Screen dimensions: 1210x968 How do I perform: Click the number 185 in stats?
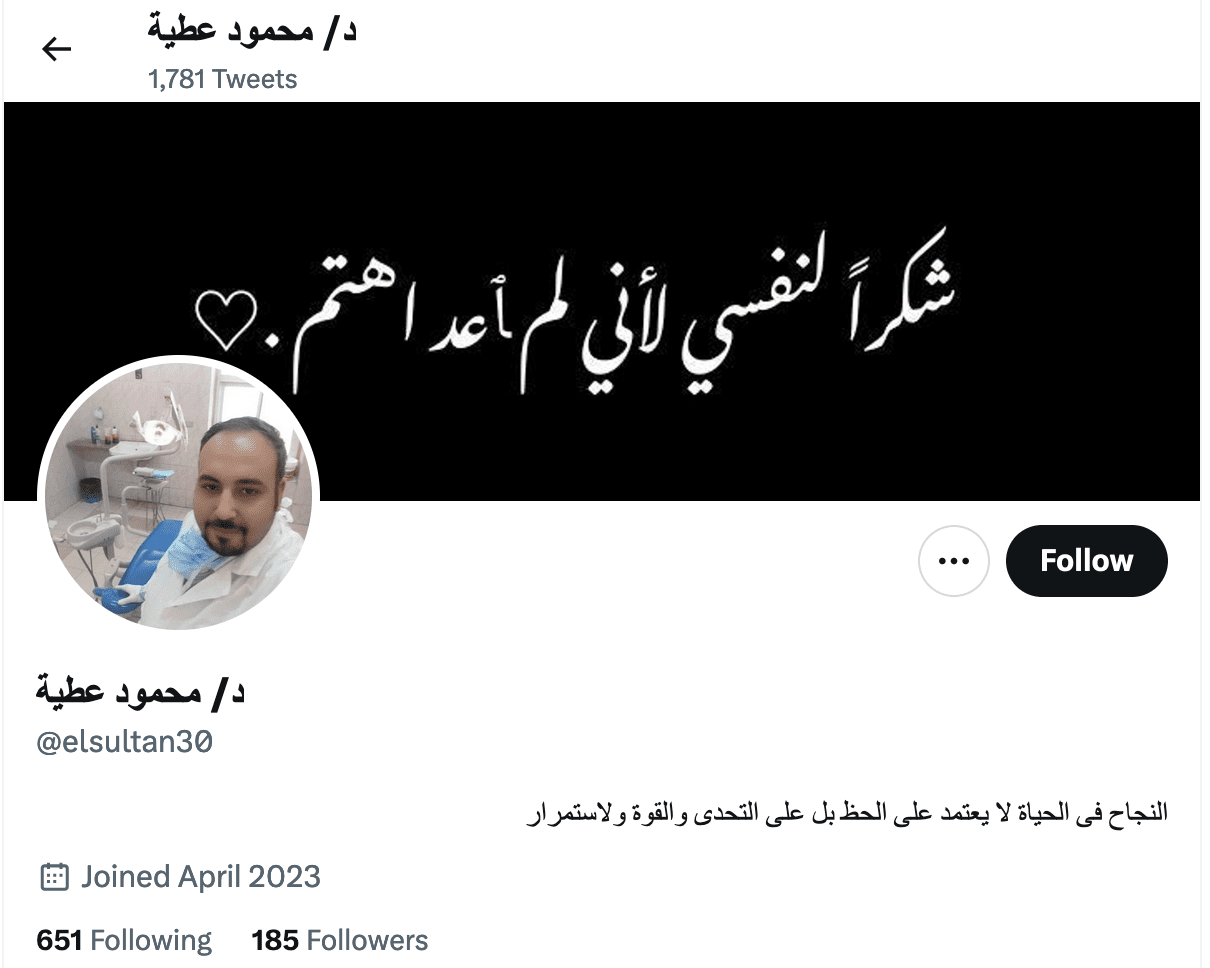[x=275, y=941]
